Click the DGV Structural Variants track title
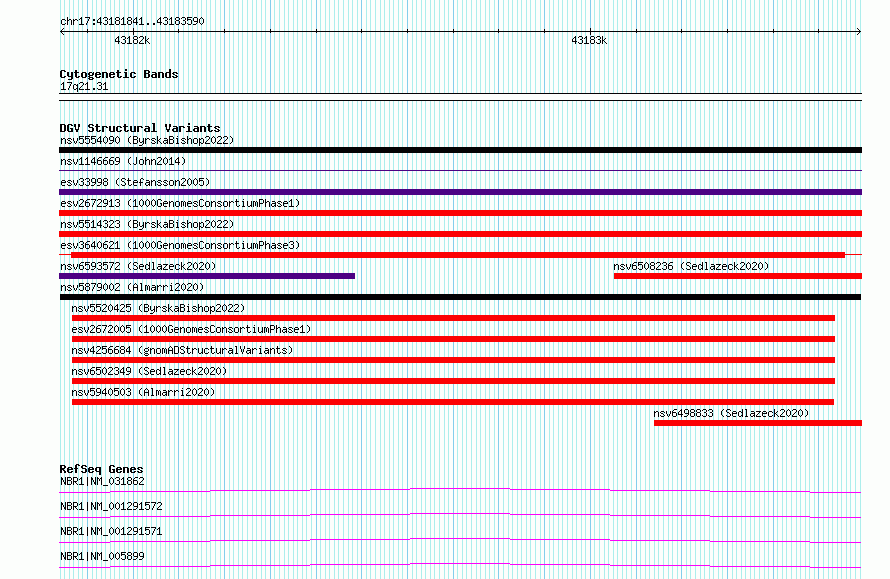 (x=140, y=128)
